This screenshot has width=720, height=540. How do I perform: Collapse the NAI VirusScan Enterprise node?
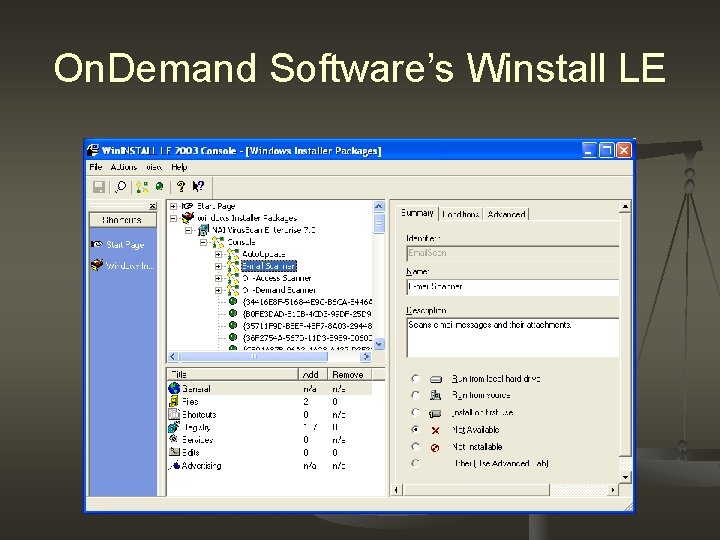click(188, 230)
